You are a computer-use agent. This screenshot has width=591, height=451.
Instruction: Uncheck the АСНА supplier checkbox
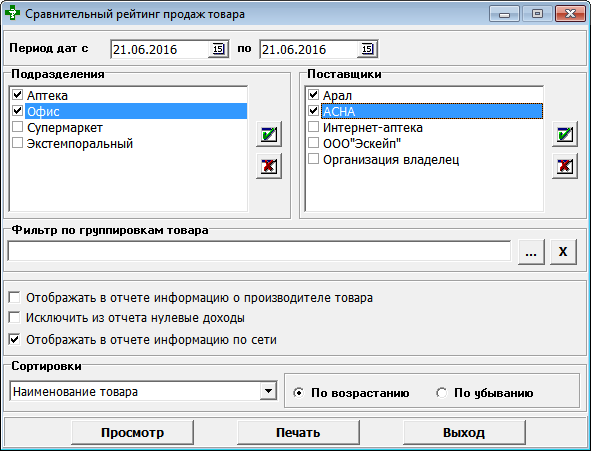313,111
